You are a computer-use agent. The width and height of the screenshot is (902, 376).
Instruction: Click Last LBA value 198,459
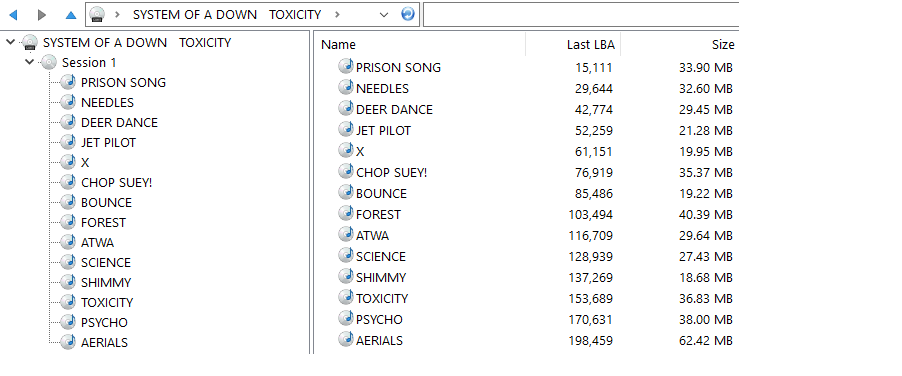click(x=591, y=340)
